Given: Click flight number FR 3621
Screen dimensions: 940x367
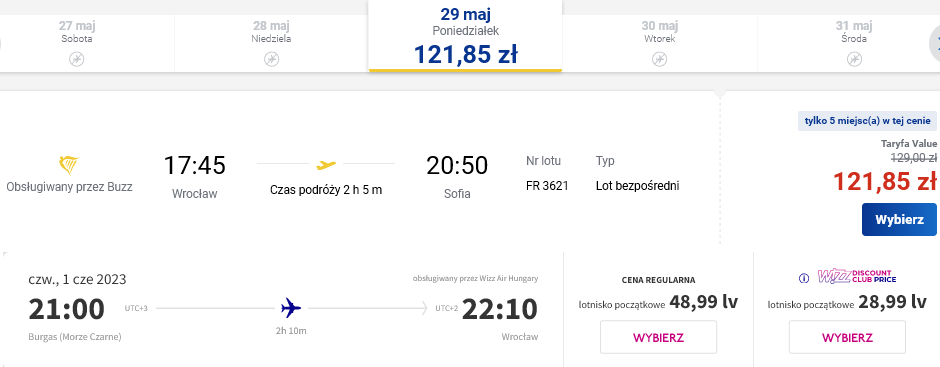Looking at the screenshot, I should click(547, 186).
